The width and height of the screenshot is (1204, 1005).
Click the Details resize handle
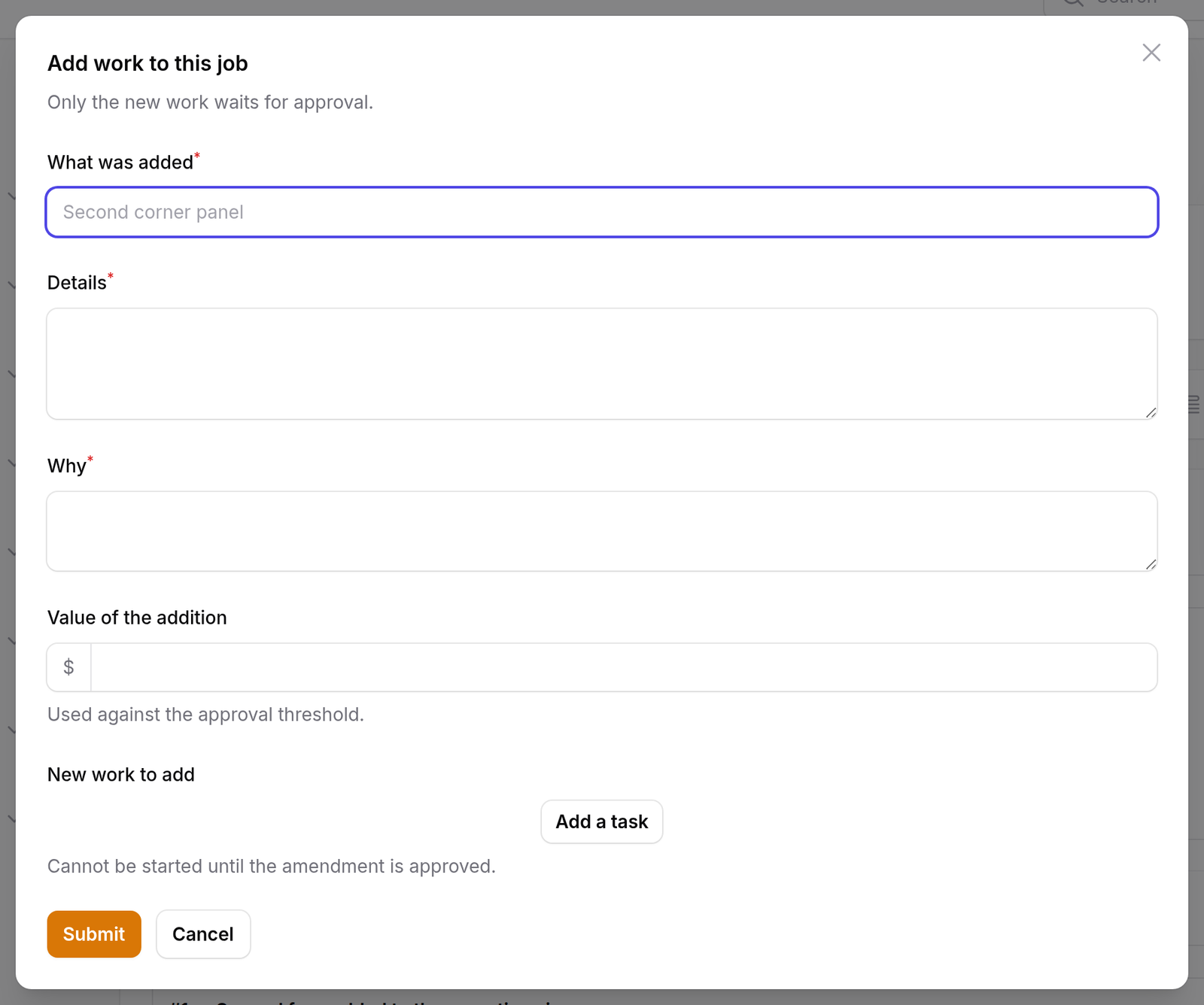point(1151,412)
